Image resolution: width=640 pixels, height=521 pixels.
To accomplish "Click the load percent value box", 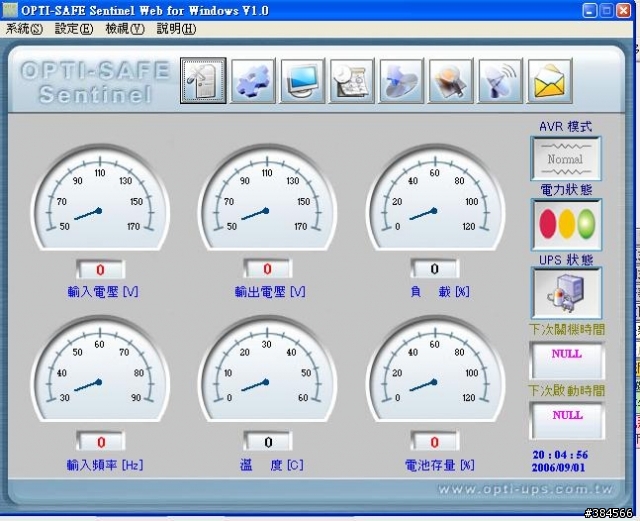I will click(x=435, y=269).
